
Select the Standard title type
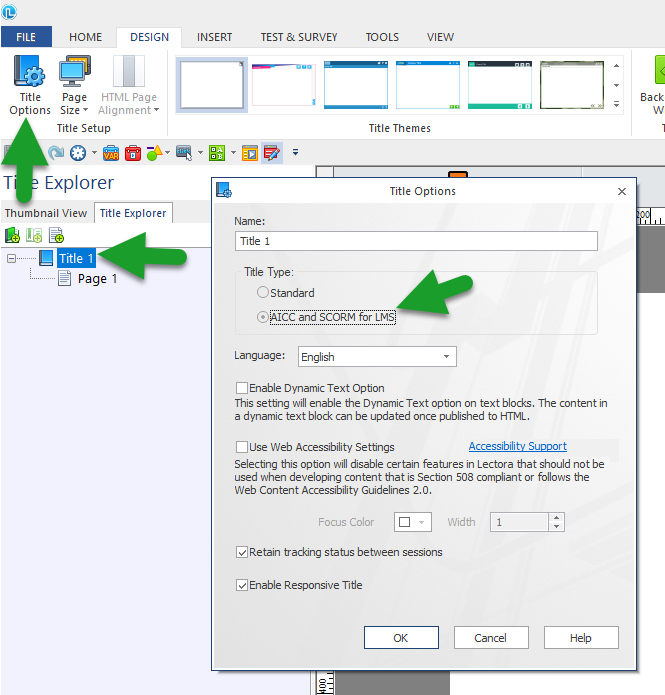click(263, 293)
